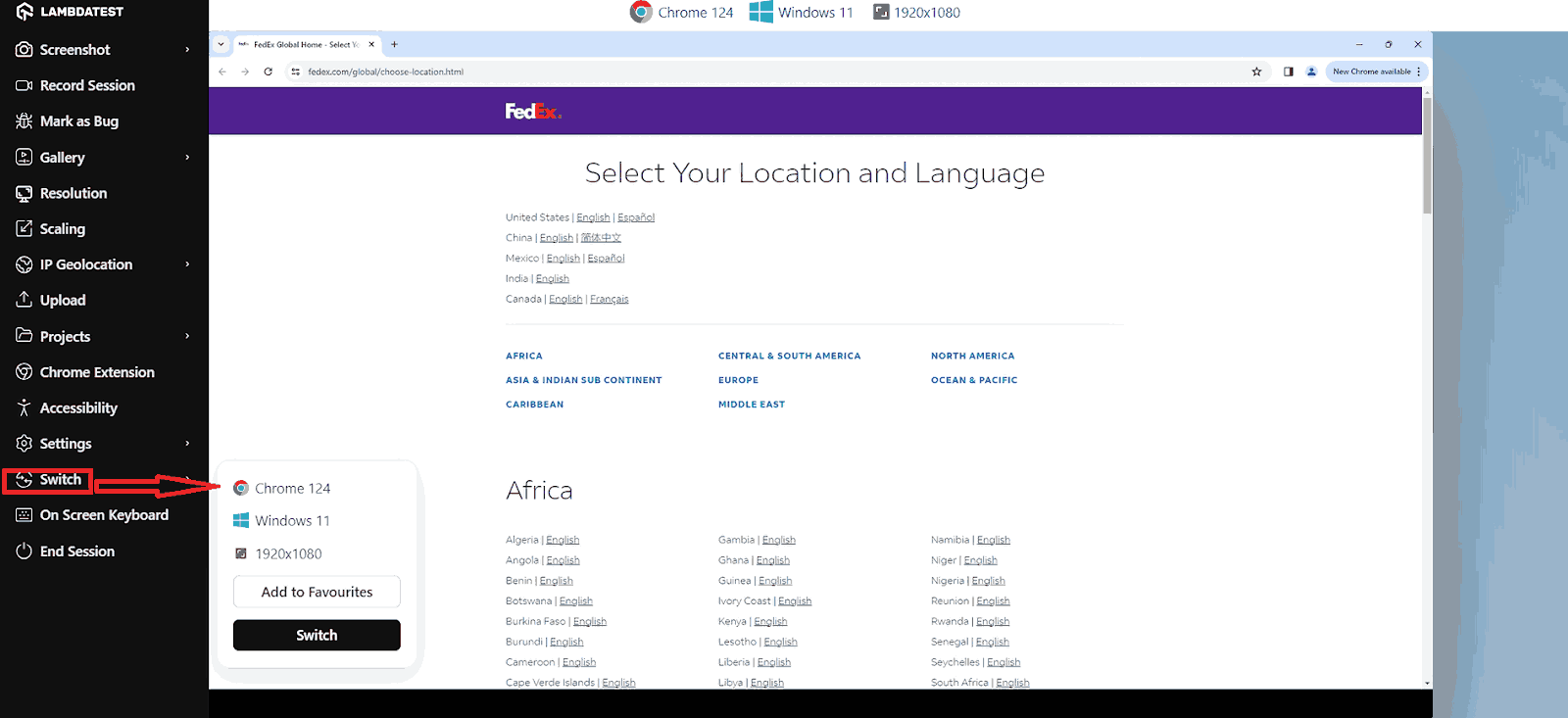Reload the FedEx page
The height and width of the screenshot is (718, 1568).
[x=268, y=72]
